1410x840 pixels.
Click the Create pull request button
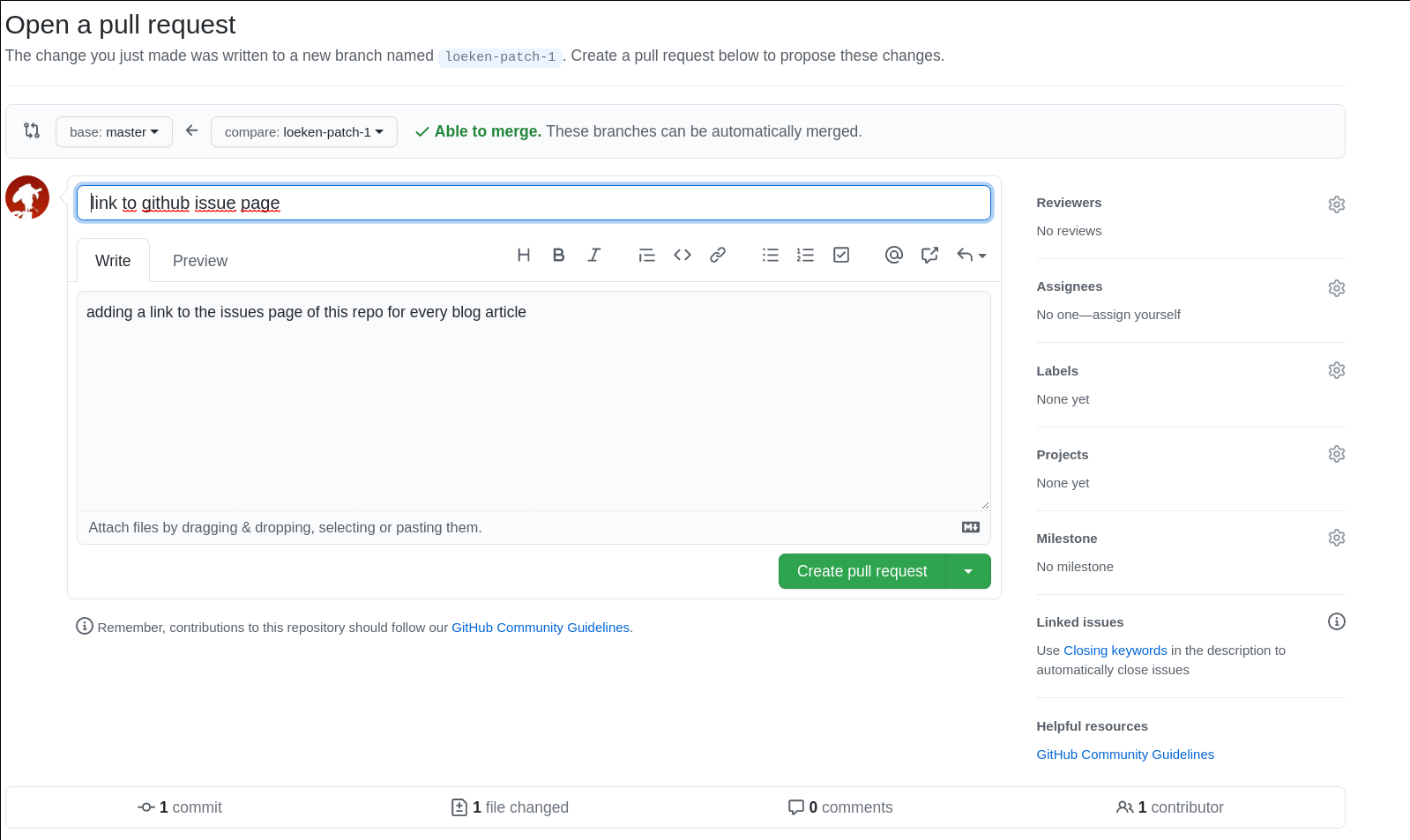coord(862,571)
